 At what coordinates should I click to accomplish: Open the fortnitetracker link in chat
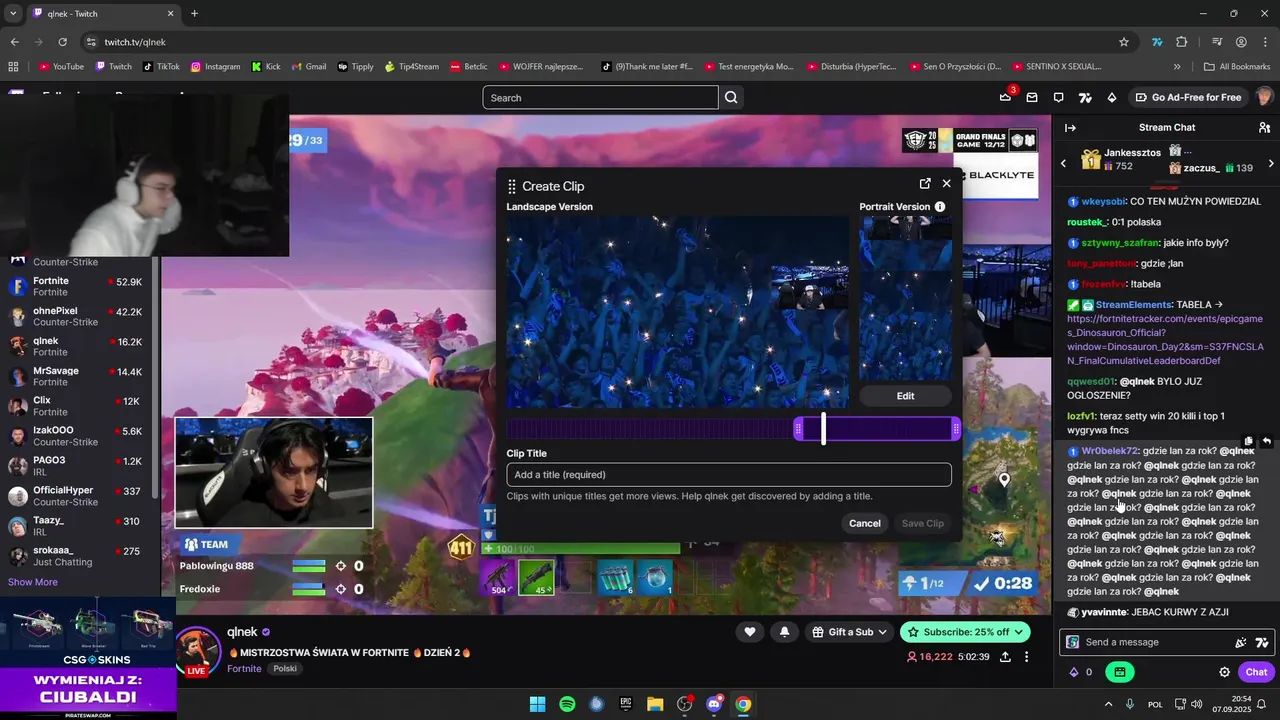pos(1165,340)
